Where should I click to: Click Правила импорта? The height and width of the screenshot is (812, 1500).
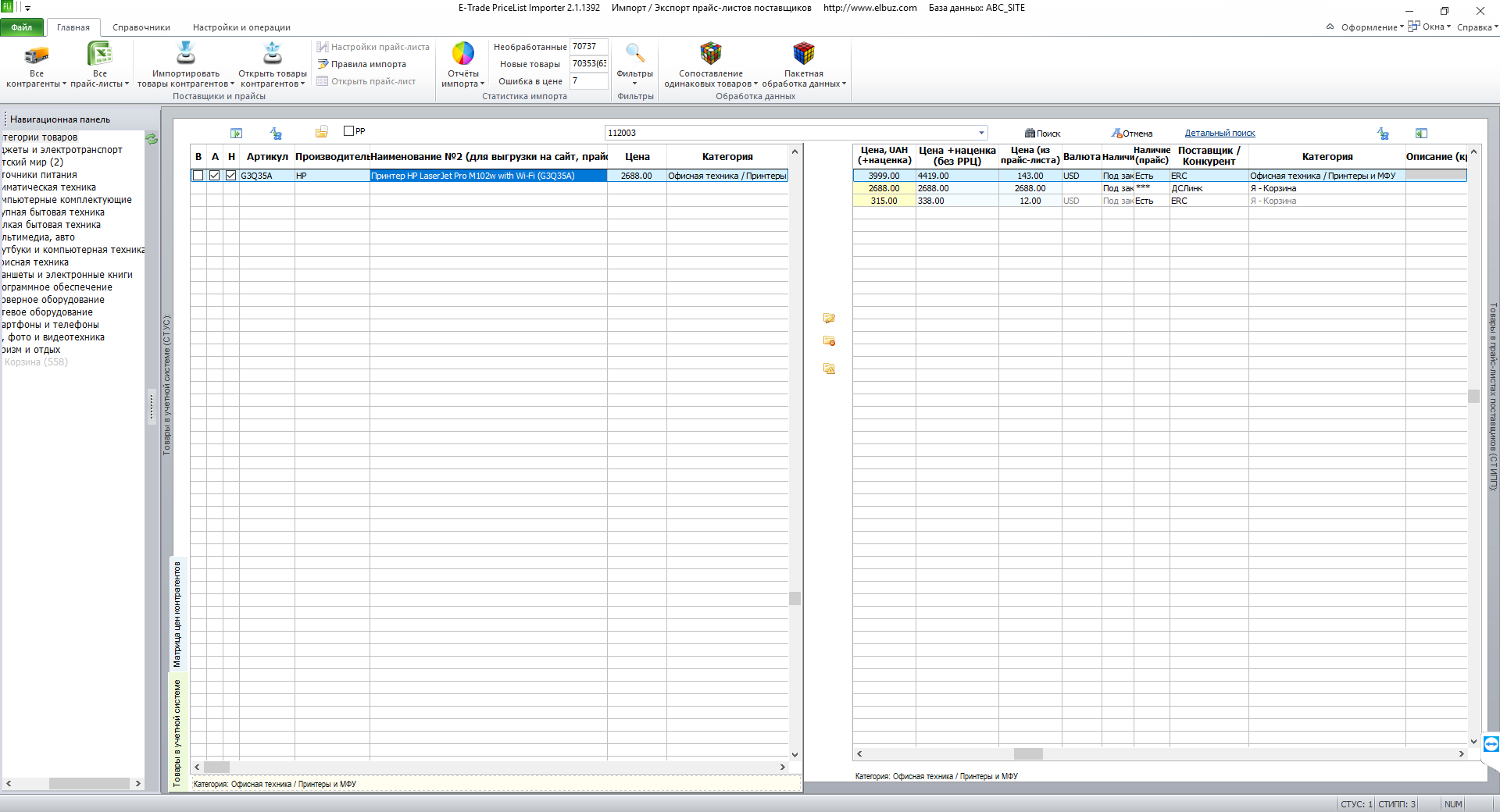click(362, 64)
